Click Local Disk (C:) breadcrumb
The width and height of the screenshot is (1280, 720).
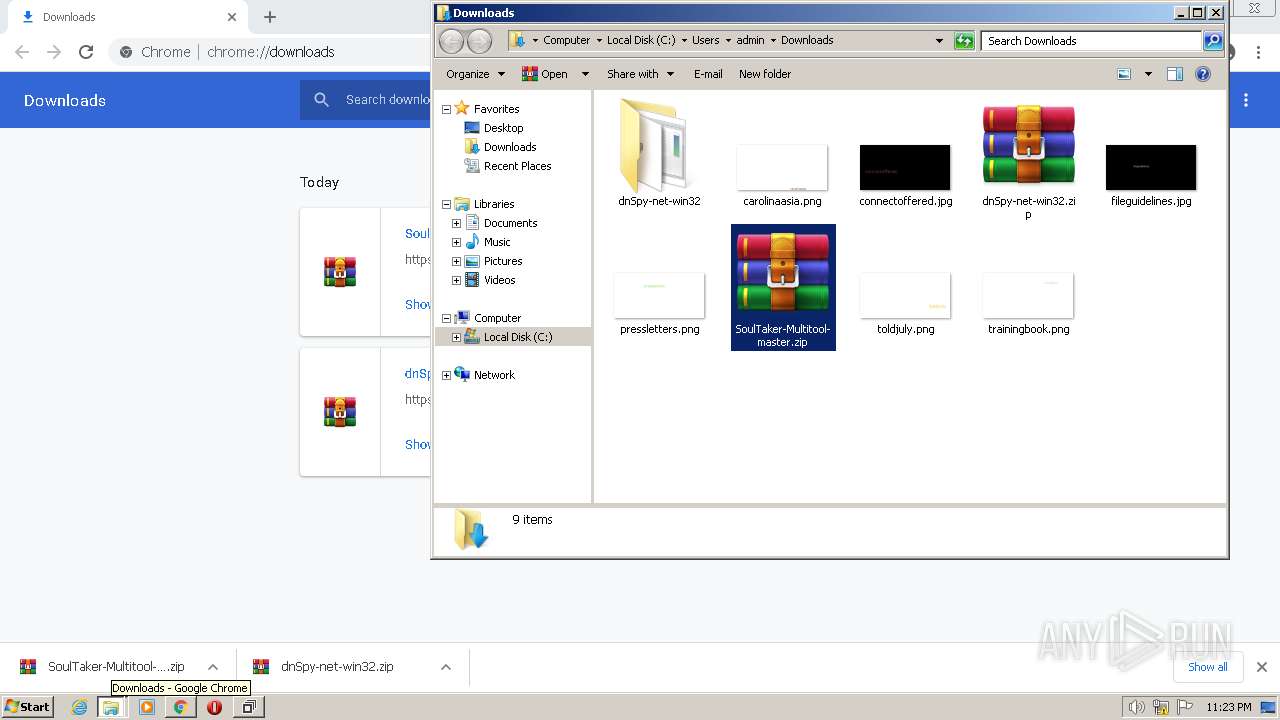(641, 41)
